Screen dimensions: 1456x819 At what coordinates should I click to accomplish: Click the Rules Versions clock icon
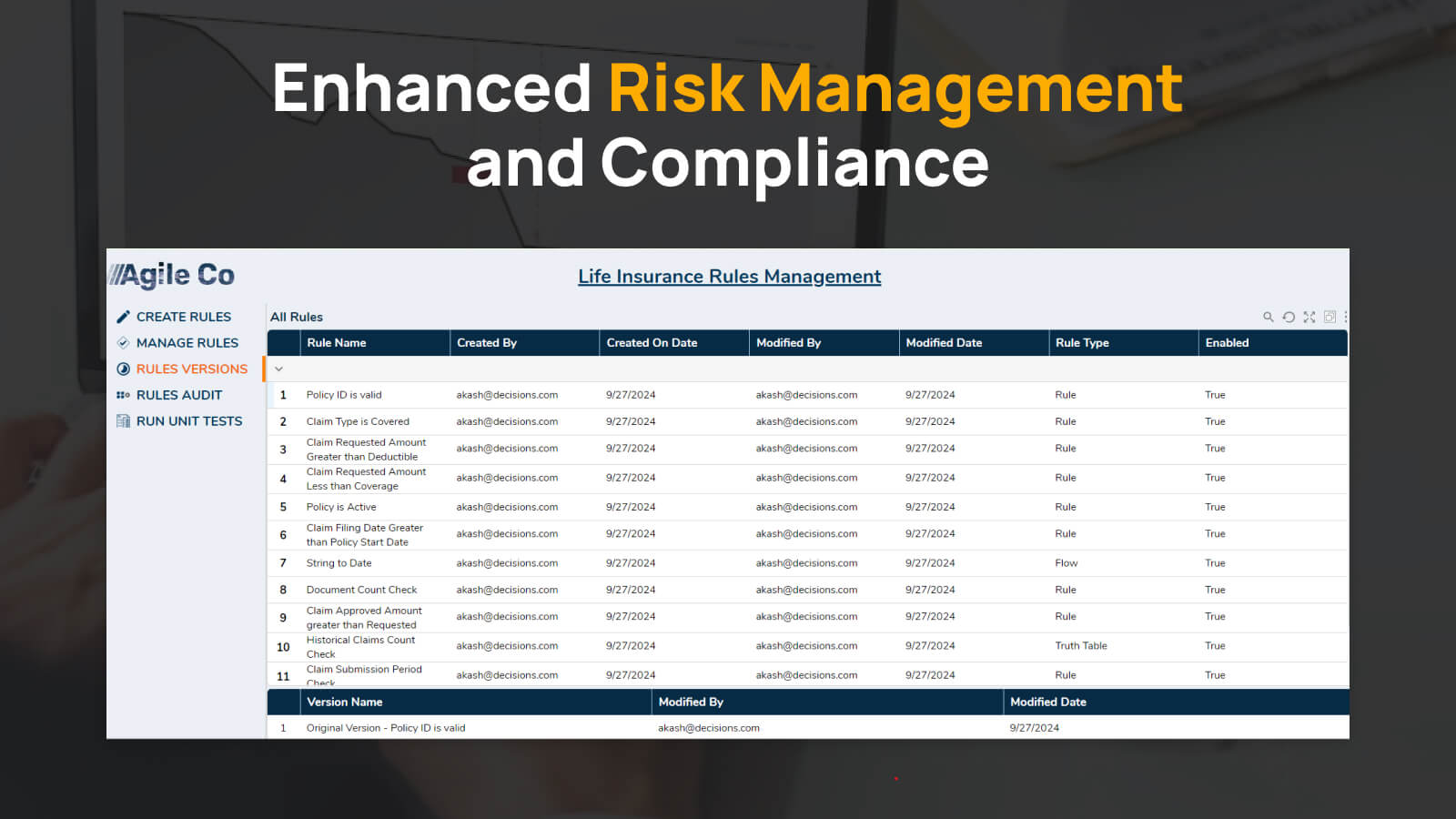(123, 369)
